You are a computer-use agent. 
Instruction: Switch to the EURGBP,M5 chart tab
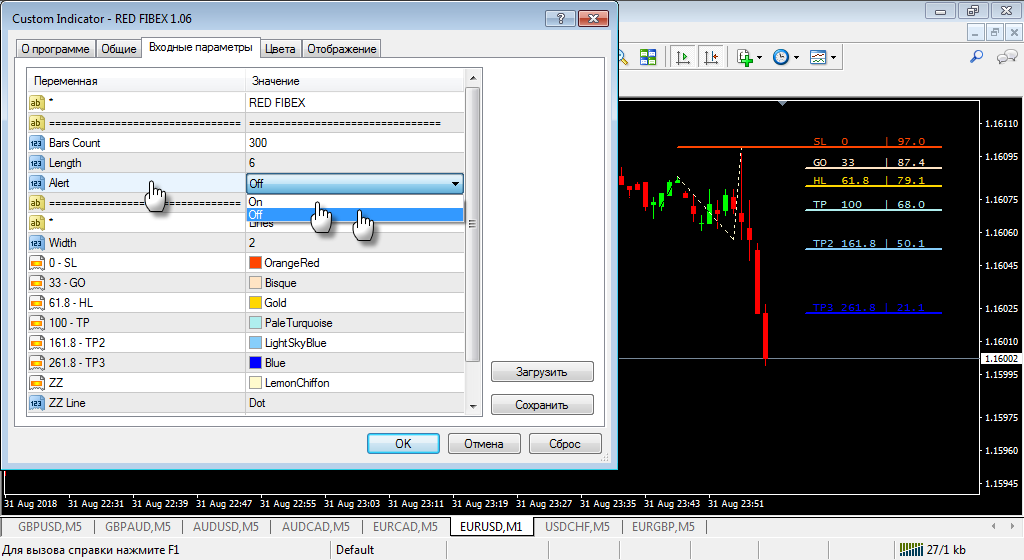click(x=663, y=527)
